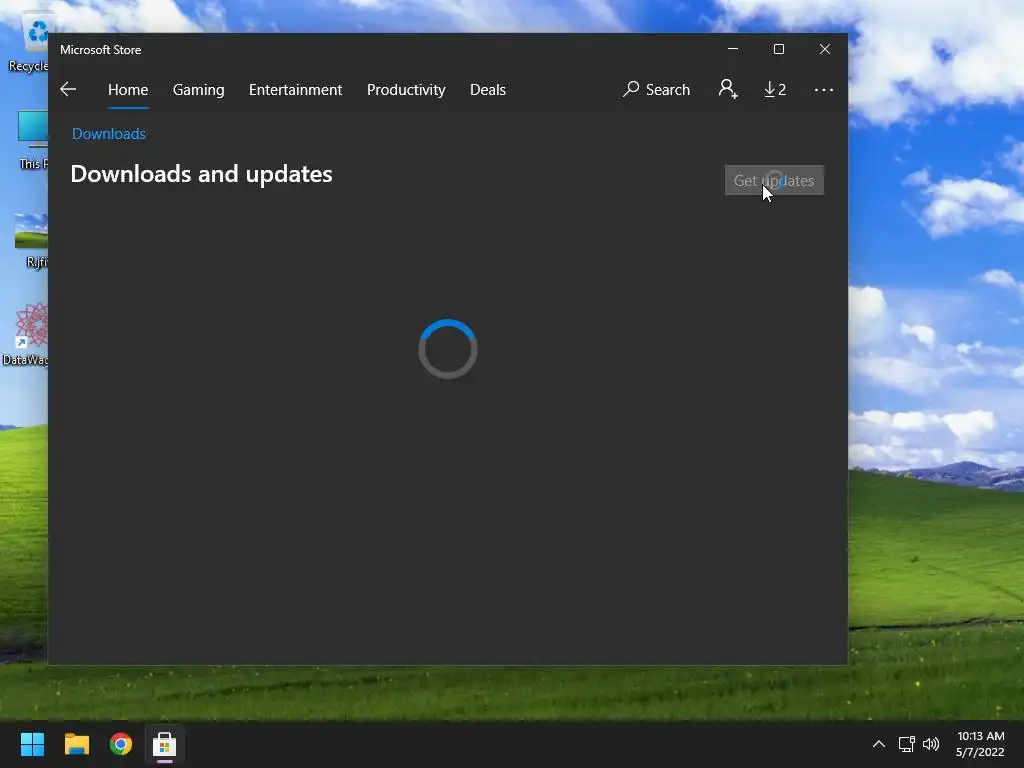This screenshot has width=1024, height=768.
Task: Select the Productivity tab
Action: tap(406, 89)
